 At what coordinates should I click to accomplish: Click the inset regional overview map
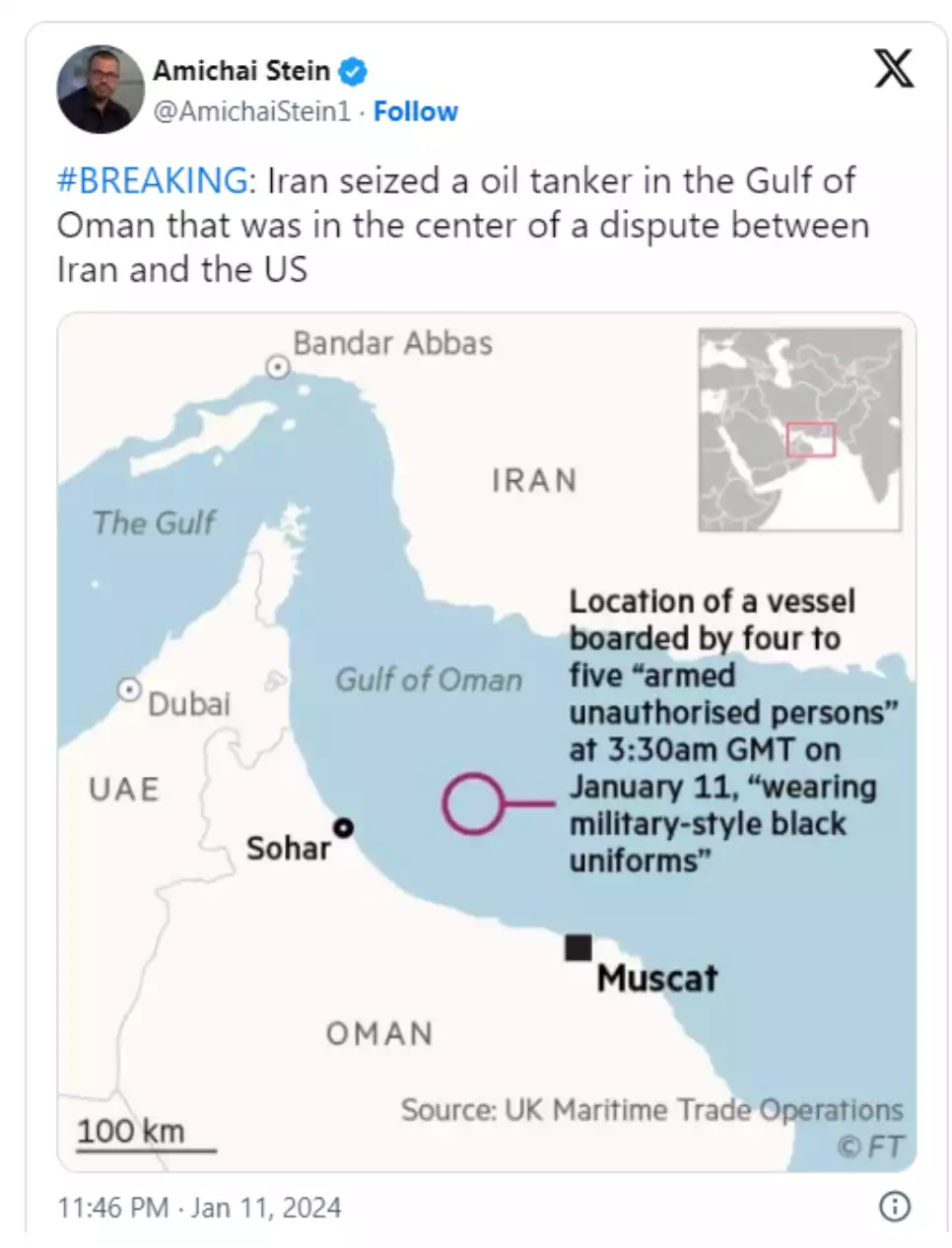coord(799,430)
